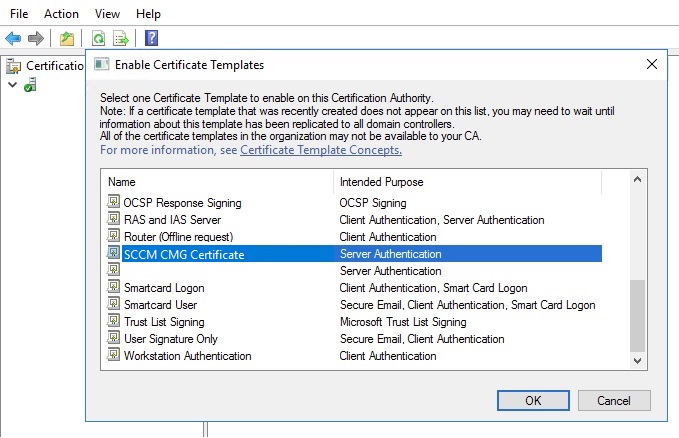Click the Up one level folder icon
679x438 pixels.
tap(67, 39)
